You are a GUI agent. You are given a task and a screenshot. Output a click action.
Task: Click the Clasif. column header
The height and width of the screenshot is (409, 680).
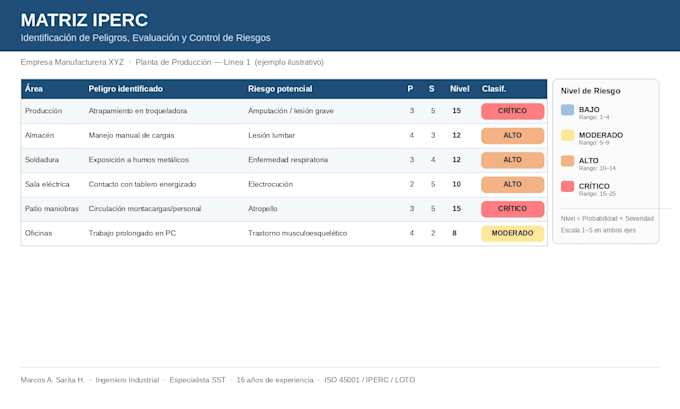point(494,89)
